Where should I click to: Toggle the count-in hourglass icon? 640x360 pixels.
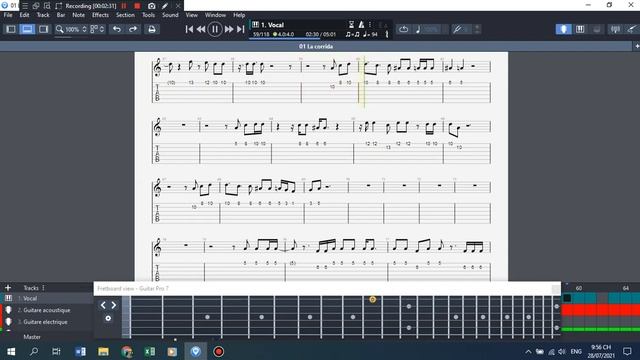(351, 24)
